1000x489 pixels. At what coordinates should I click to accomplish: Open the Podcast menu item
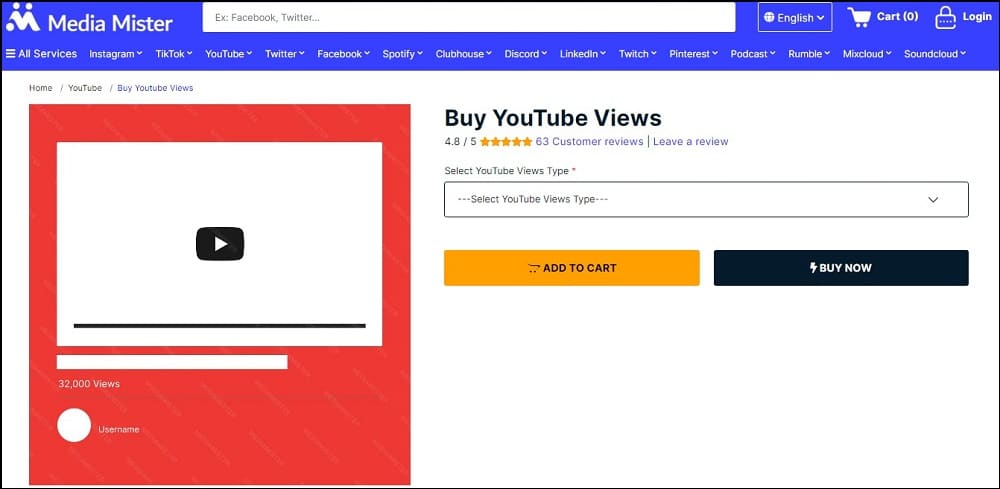753,54
